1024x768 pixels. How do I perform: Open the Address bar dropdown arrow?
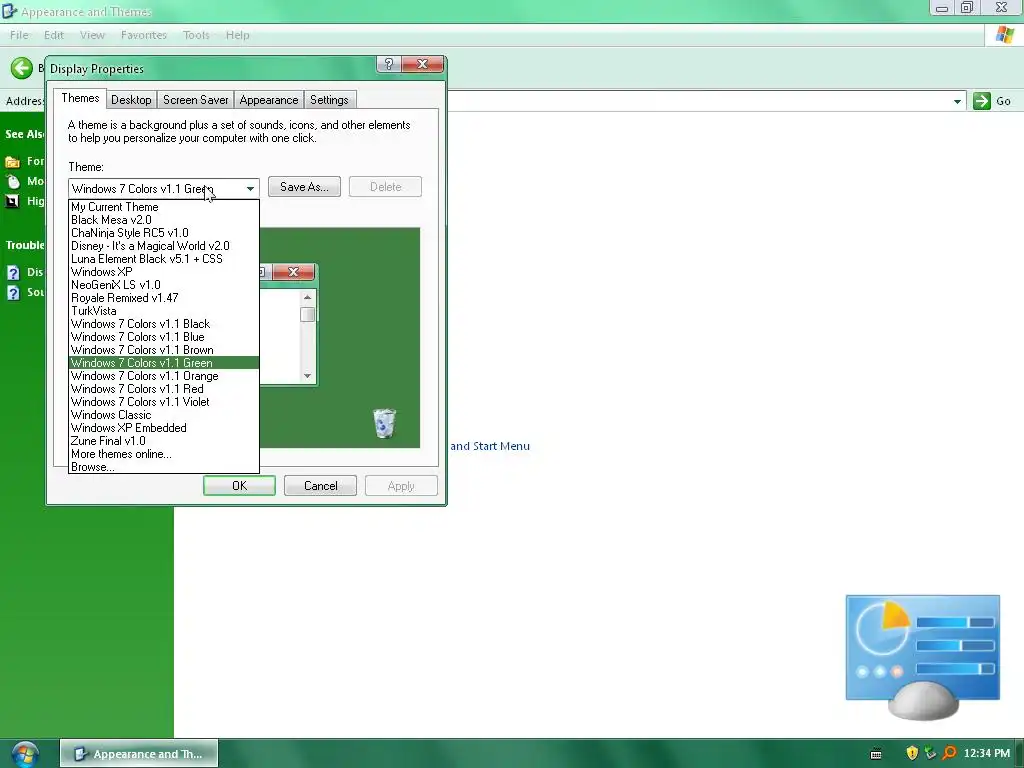tap(957, 101)
